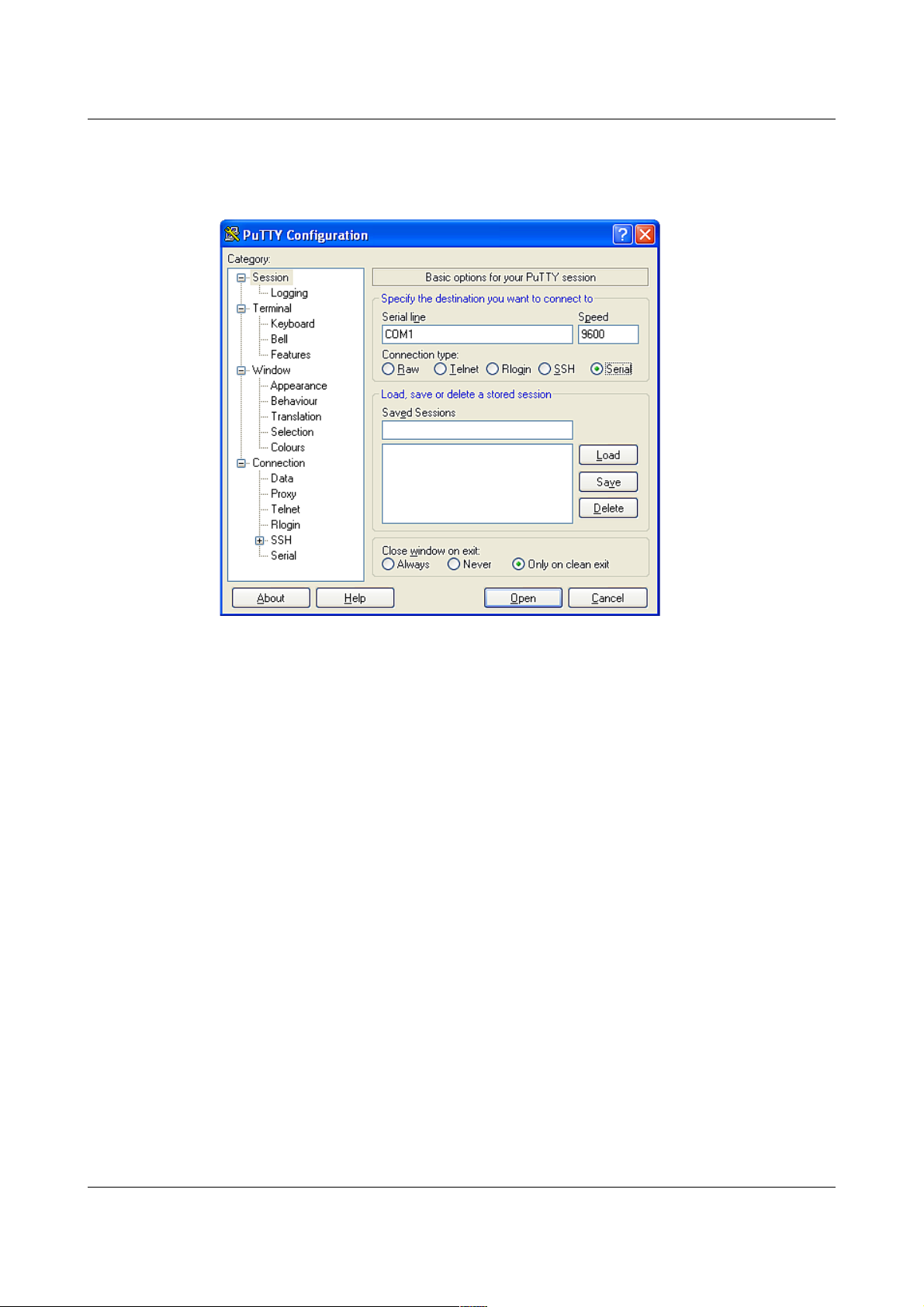
Task: Open the Selection category
Action: pyautogui.click(x=292, y=432)
